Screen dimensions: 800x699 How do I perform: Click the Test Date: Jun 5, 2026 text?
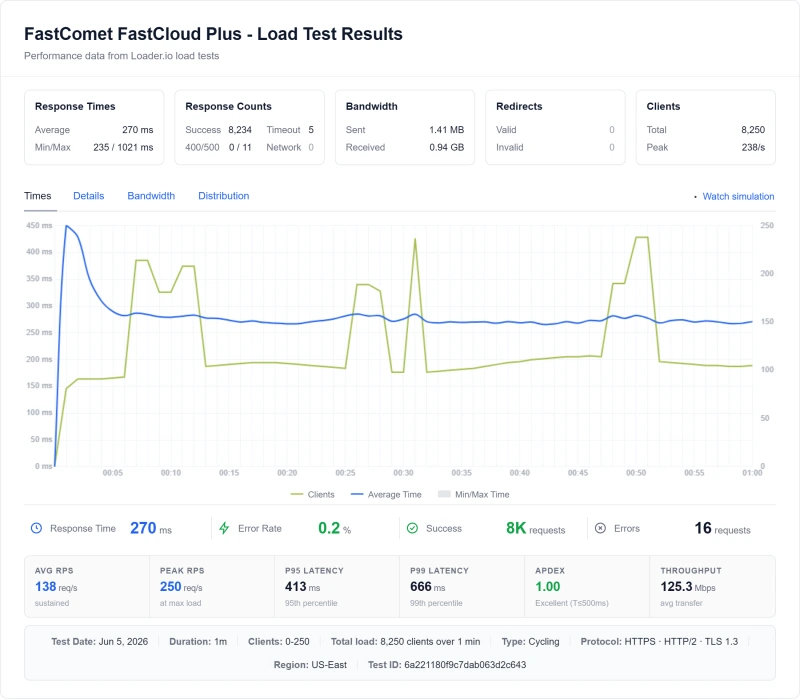pos(99,641)
